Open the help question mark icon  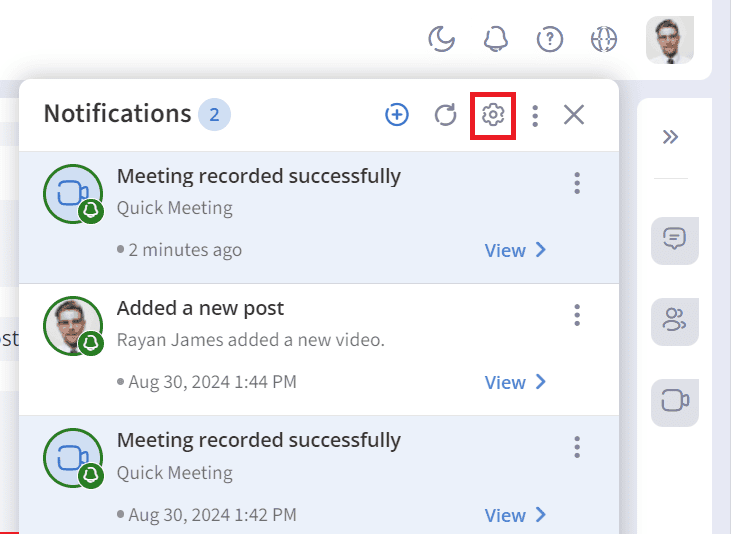pos(550,39)
